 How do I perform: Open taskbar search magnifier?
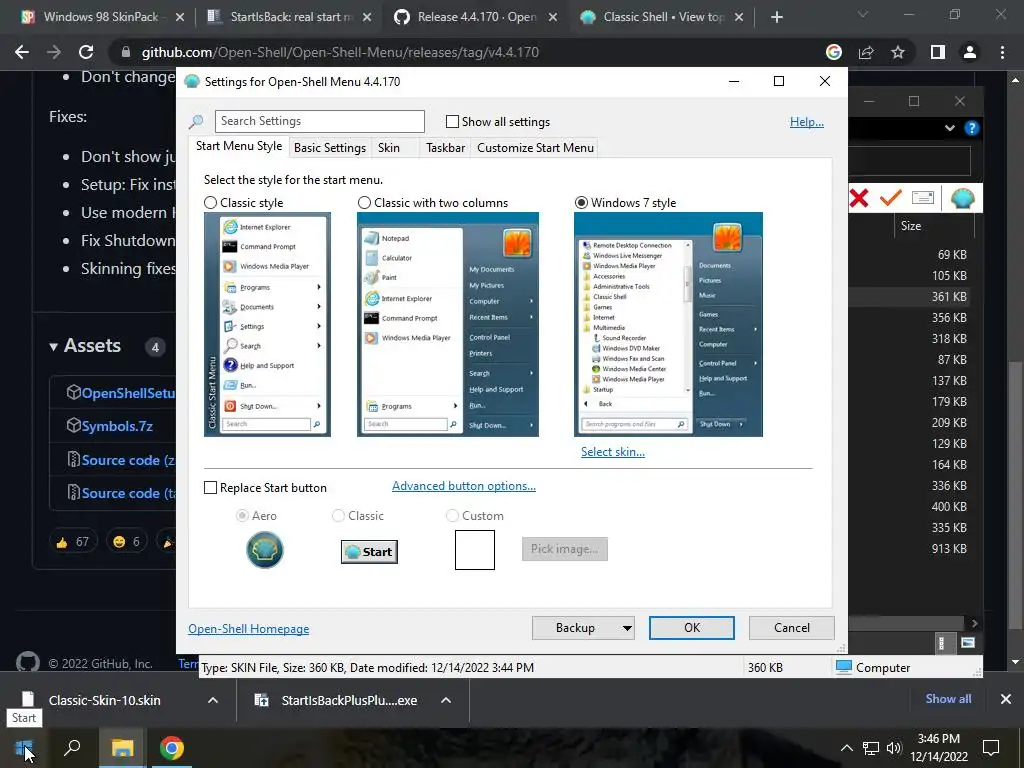[x=72, y=747]
